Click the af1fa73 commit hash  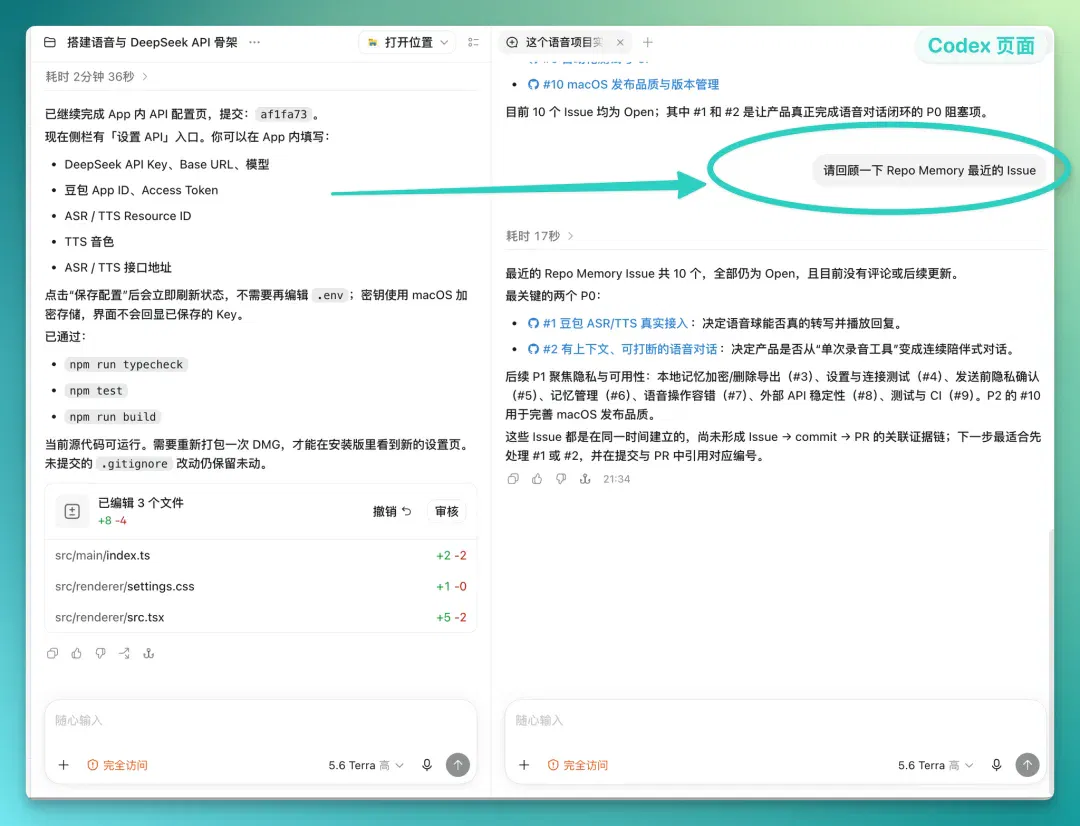pyautogui.click(x=283, y=114)
